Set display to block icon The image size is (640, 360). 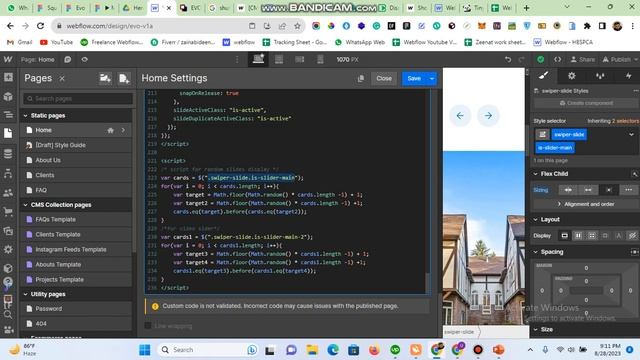564,236
